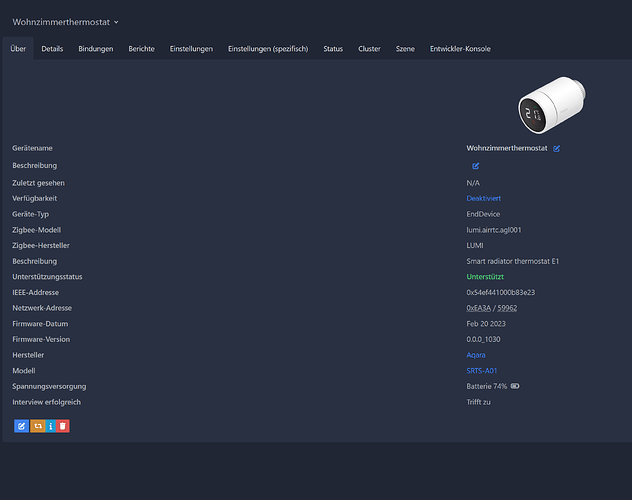
Task: Click the orange reconfigure device button
Action: coord(36,426)
